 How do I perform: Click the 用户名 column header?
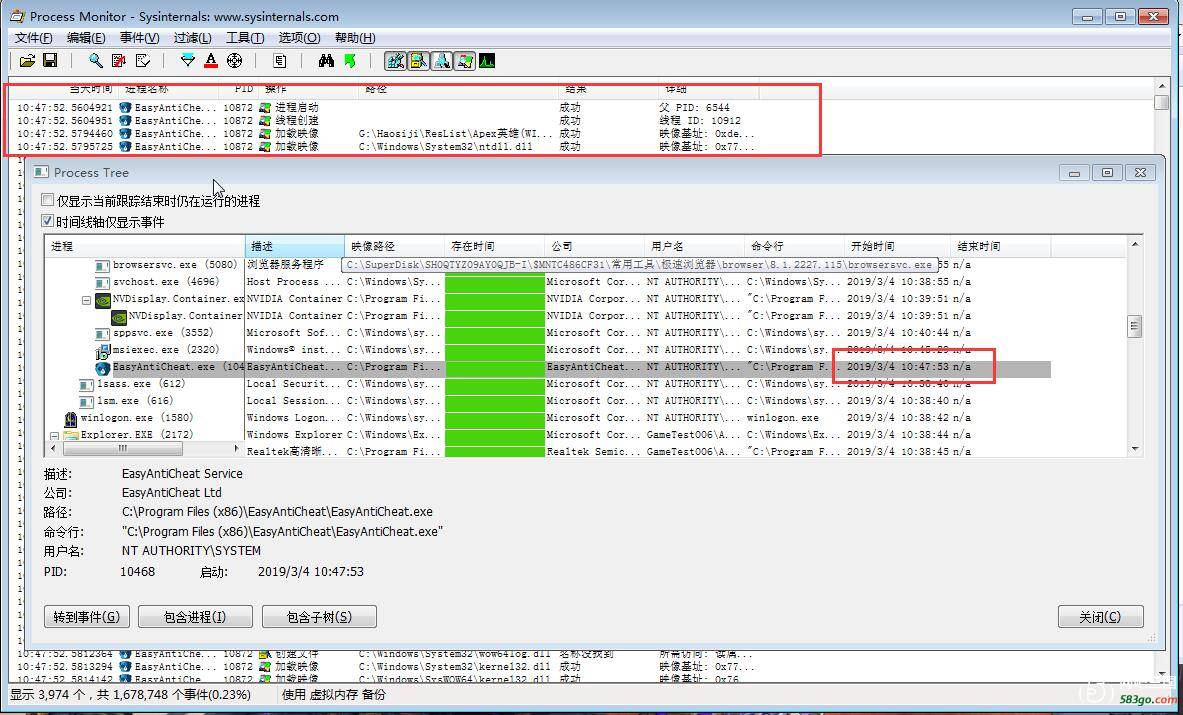pos(695,246)
